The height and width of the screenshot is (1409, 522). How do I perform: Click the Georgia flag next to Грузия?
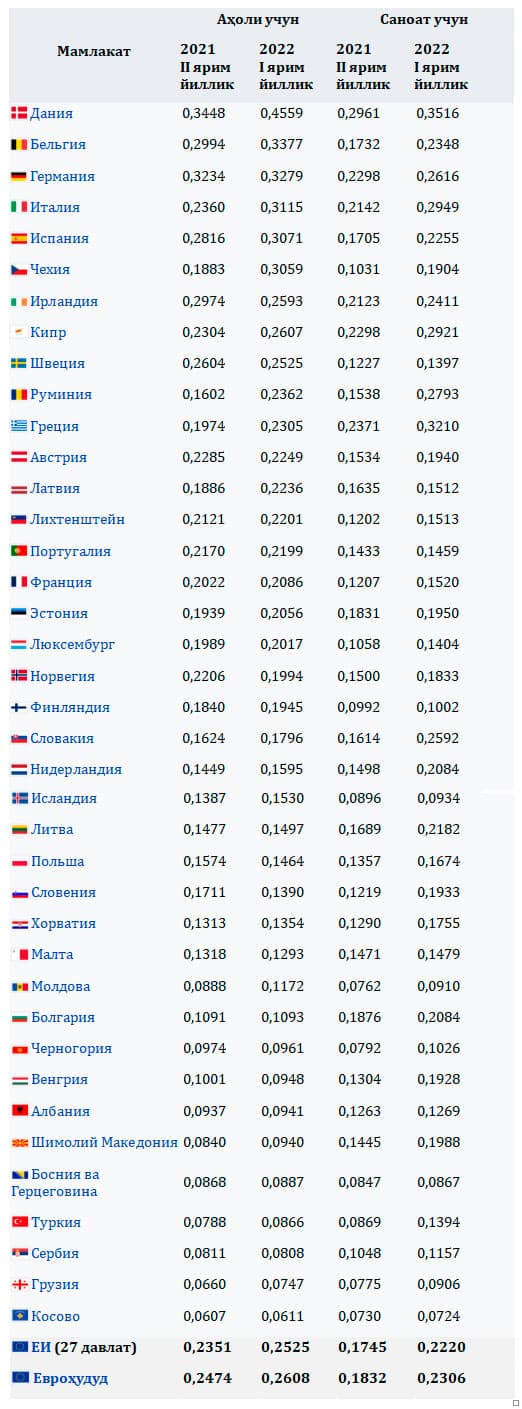(x=19, y=1284)
